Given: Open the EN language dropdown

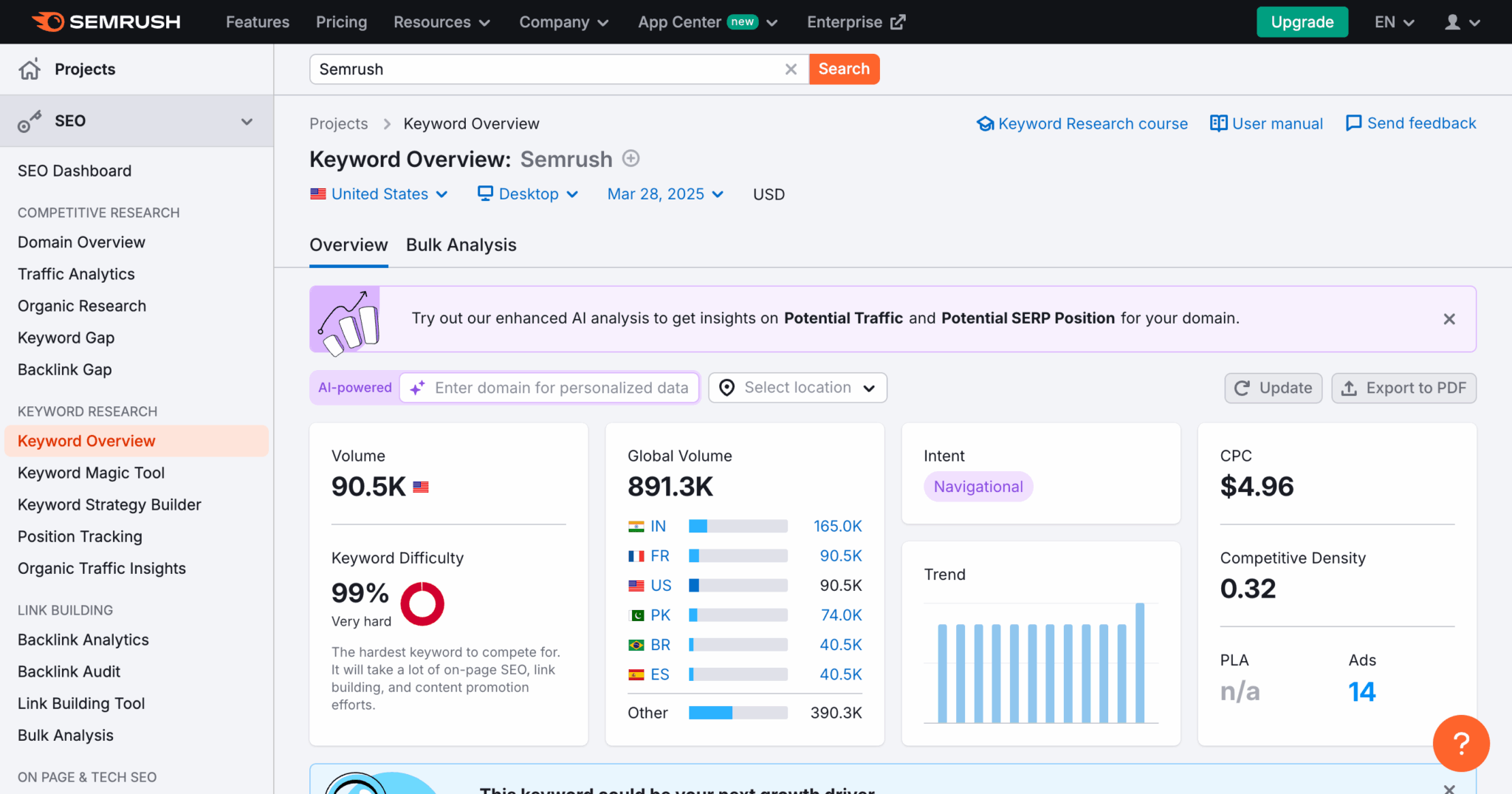Looking at the screenshot, I should click(1394, 22).
